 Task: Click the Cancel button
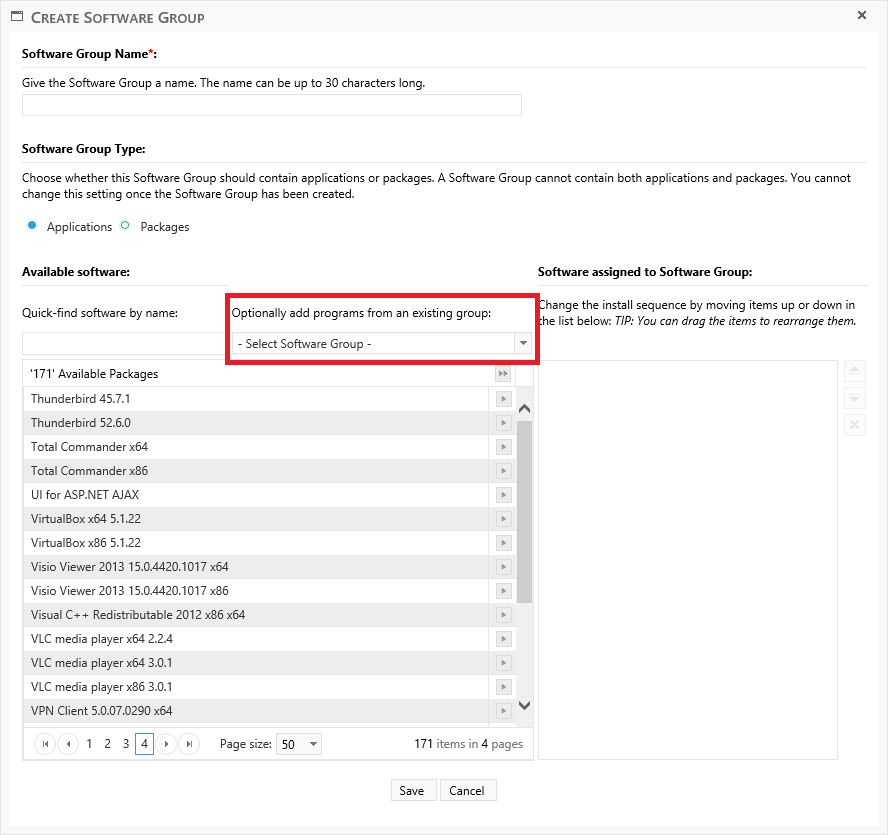(467, 790)
